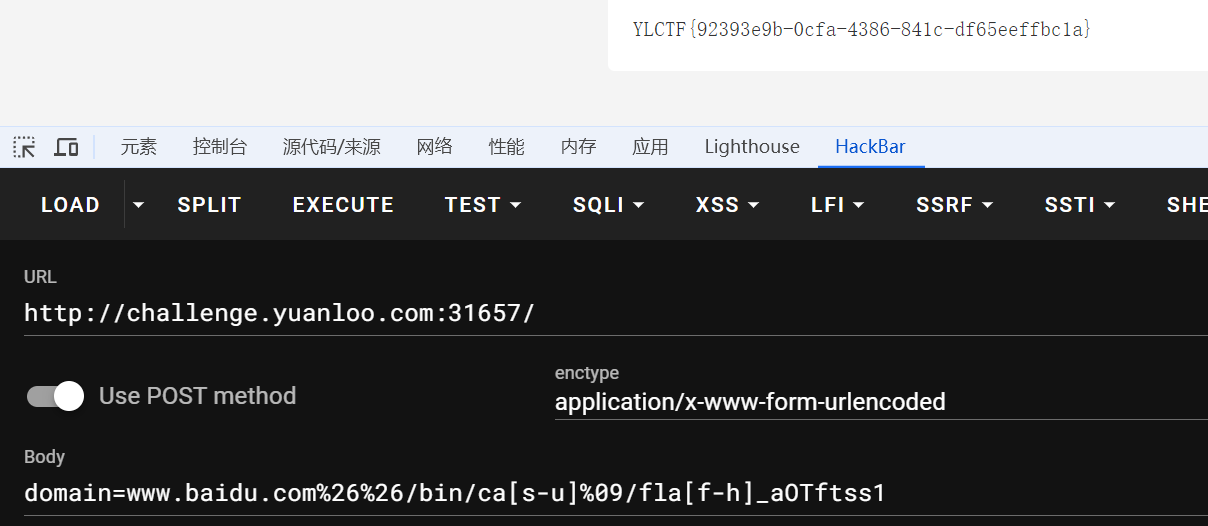Click EXECUTE to send the request
The height and width of the screenshot is (526, 1208).
point(343,205)
